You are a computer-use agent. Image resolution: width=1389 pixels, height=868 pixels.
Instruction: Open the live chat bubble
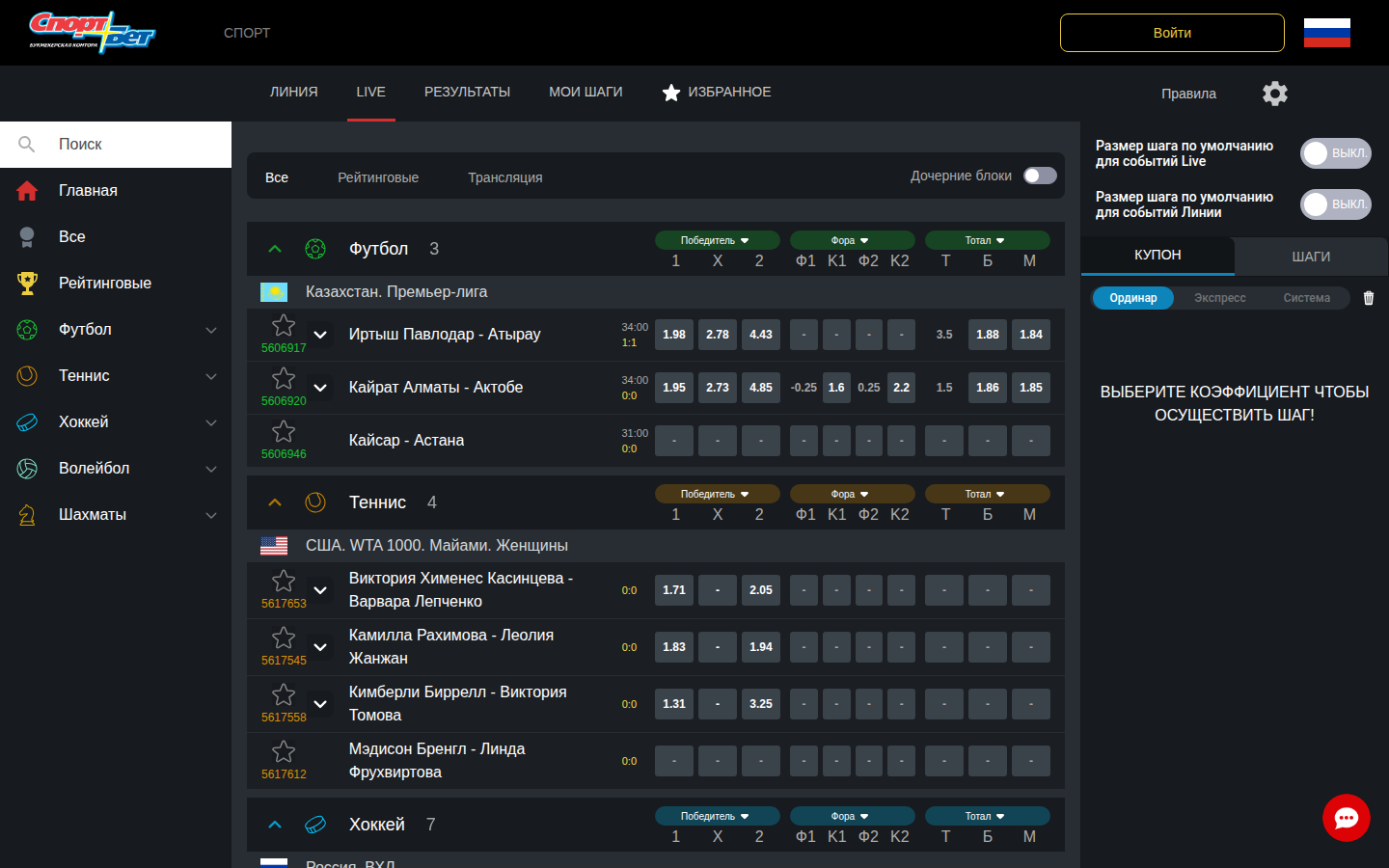tap(1346, 818)
